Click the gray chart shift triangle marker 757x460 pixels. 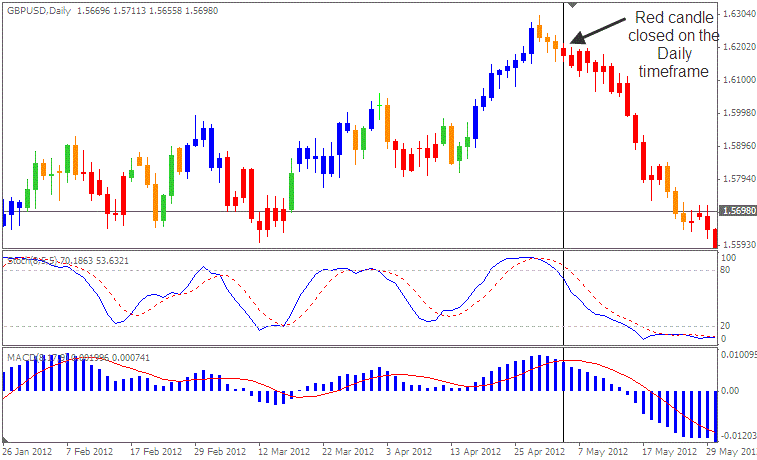pyautogui.click(x=573, y=5)
